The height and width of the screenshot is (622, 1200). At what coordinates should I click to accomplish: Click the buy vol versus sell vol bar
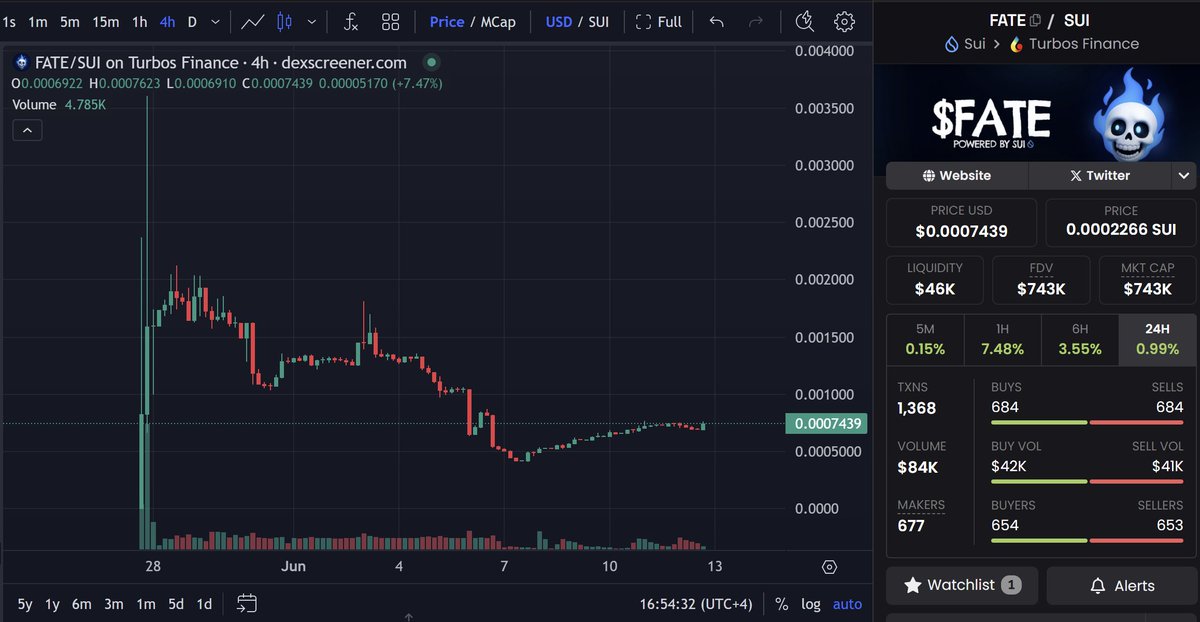(x=1087, y=482)
